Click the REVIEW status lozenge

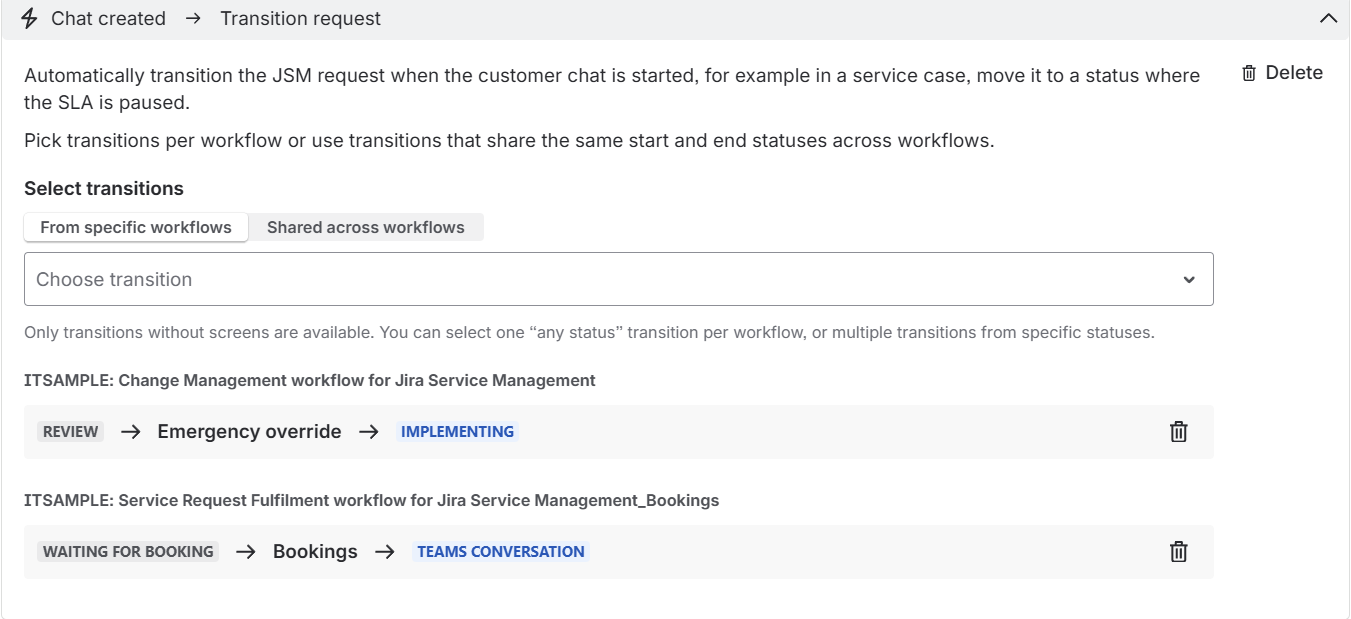pyautogui.click(x=71, y=432)
